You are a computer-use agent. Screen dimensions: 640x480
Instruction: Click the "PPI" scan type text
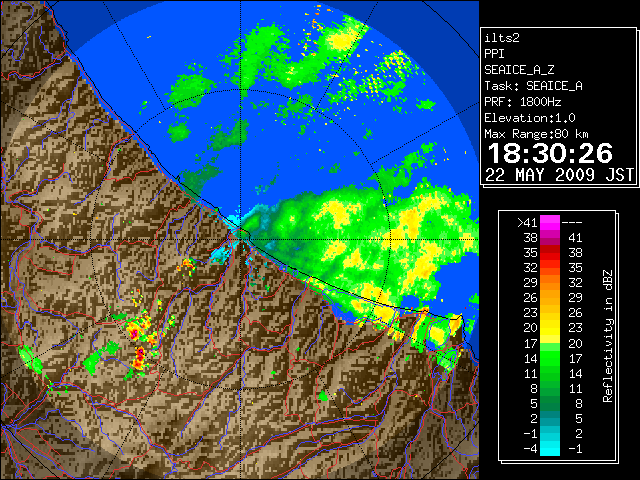494,54
